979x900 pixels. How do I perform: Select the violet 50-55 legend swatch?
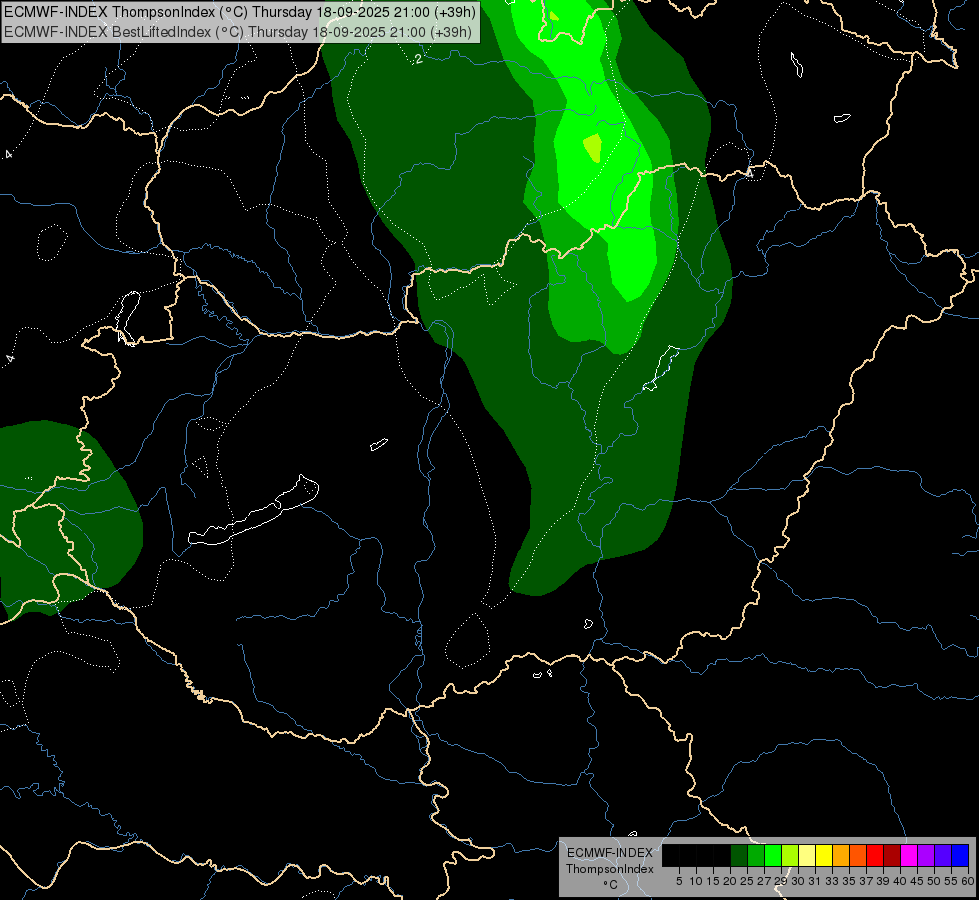[943, 855]
